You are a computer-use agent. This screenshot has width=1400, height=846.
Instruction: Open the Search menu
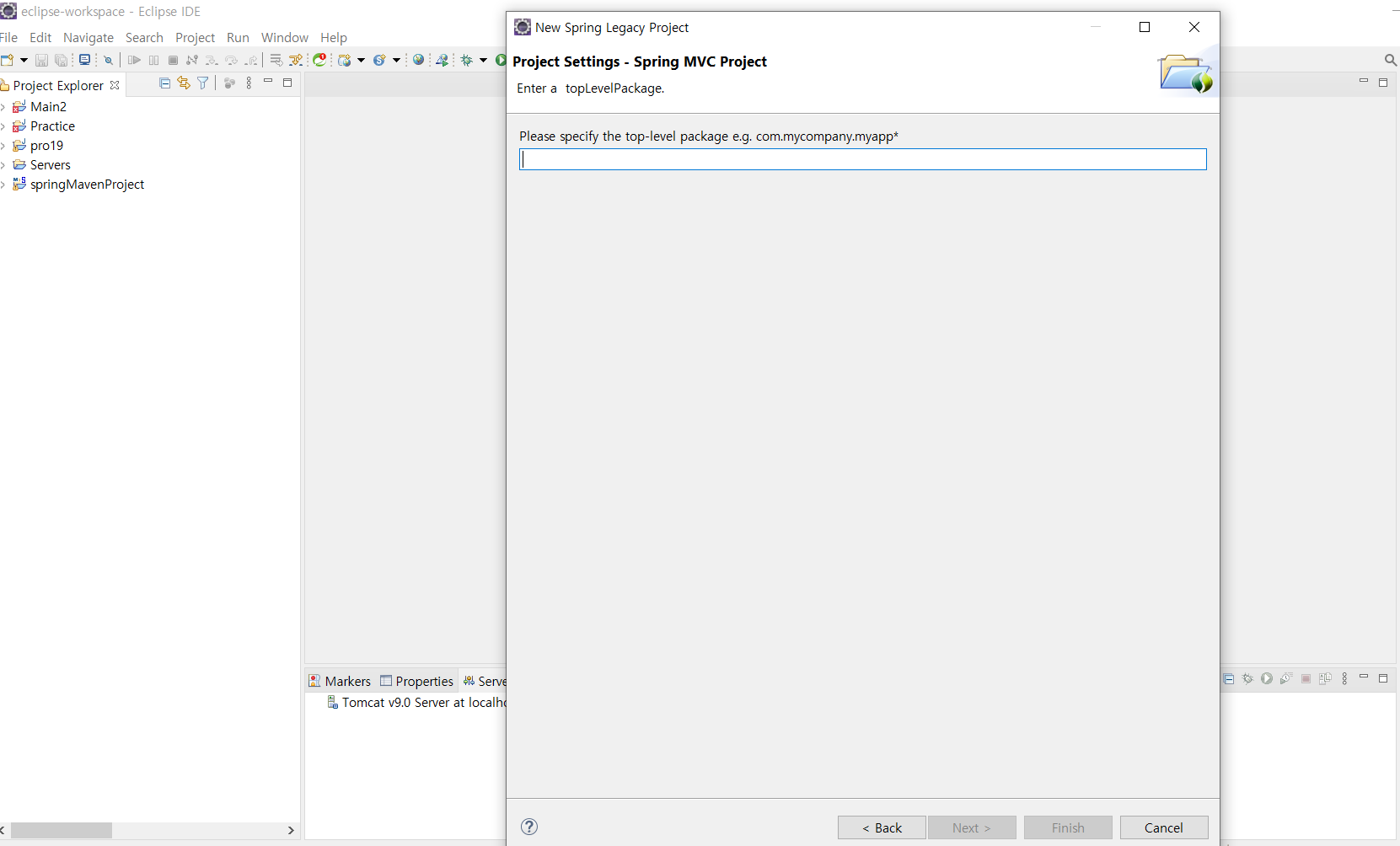click(144, 37)
